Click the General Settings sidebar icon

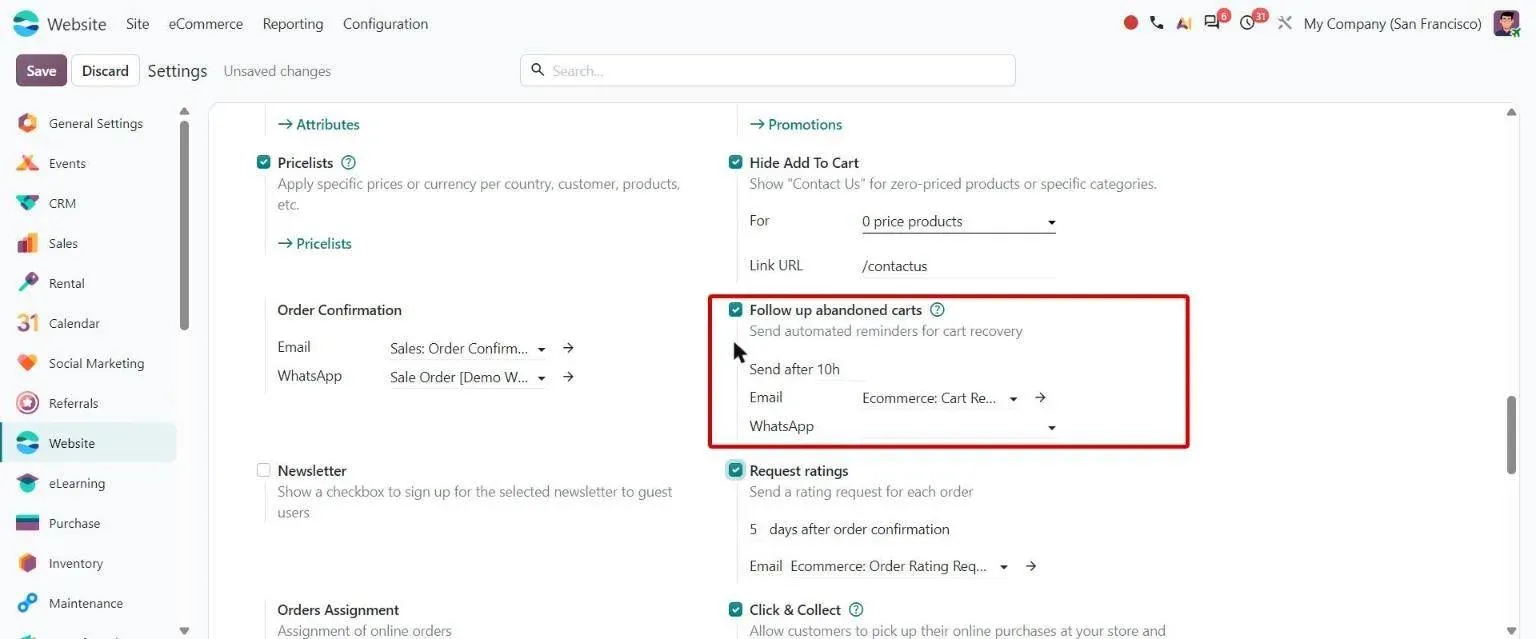coord(28,123)
